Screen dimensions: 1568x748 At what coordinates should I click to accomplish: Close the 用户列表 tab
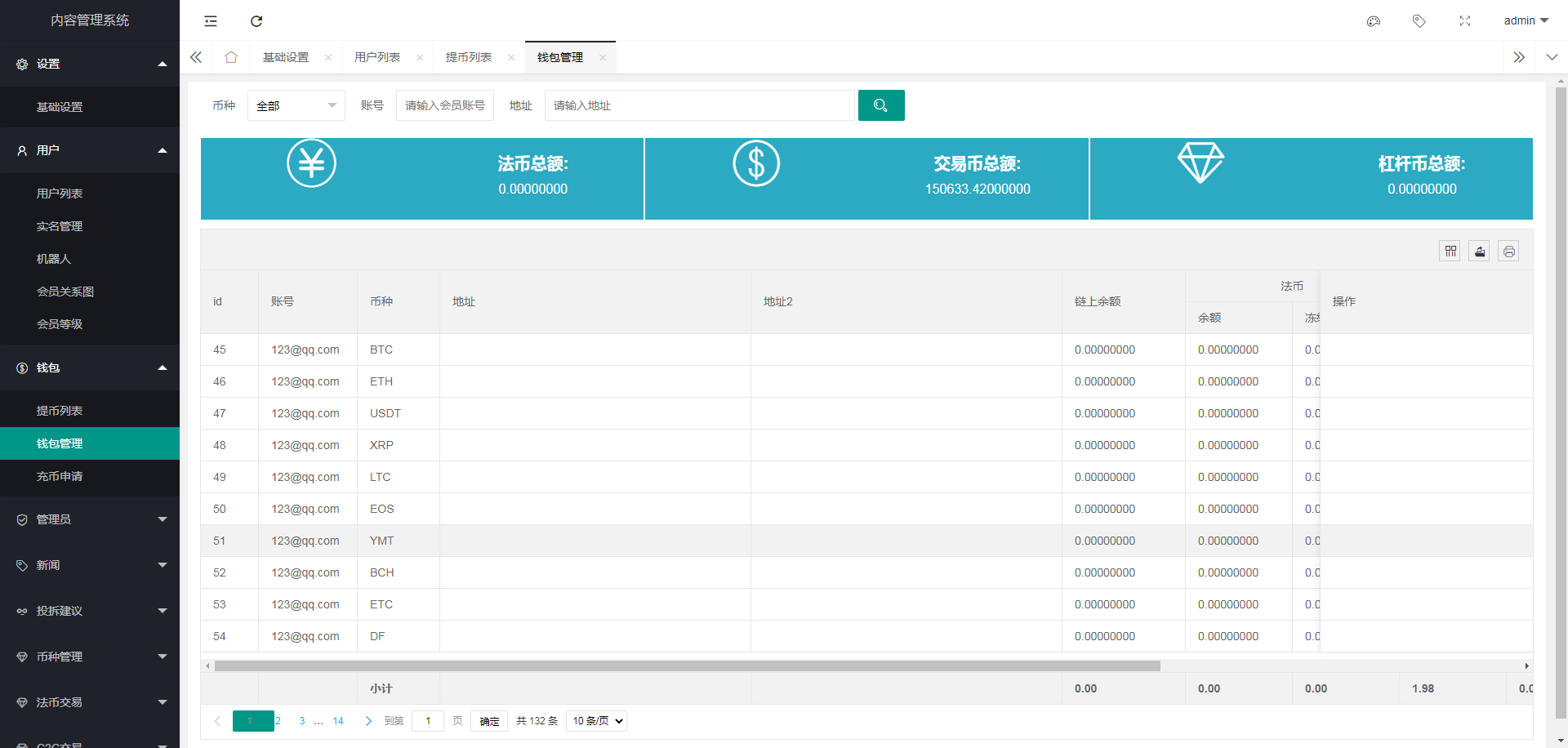[x=420, y=57]
